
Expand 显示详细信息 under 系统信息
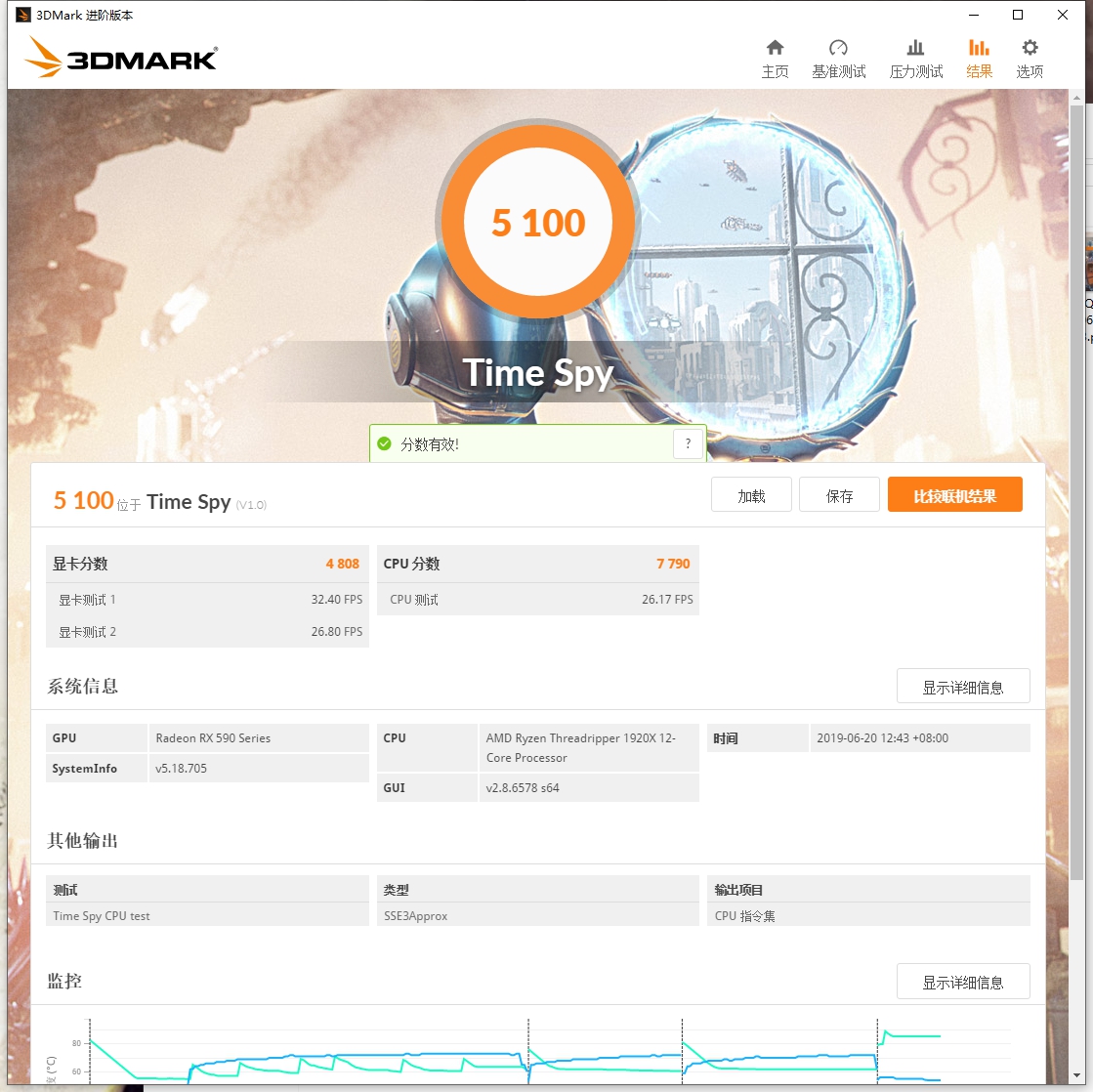(963, 686)
